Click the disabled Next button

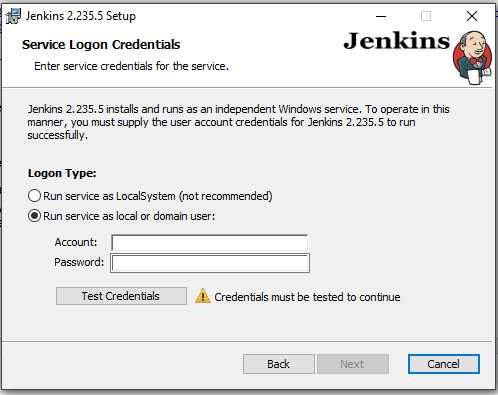(x=353, y=364)
